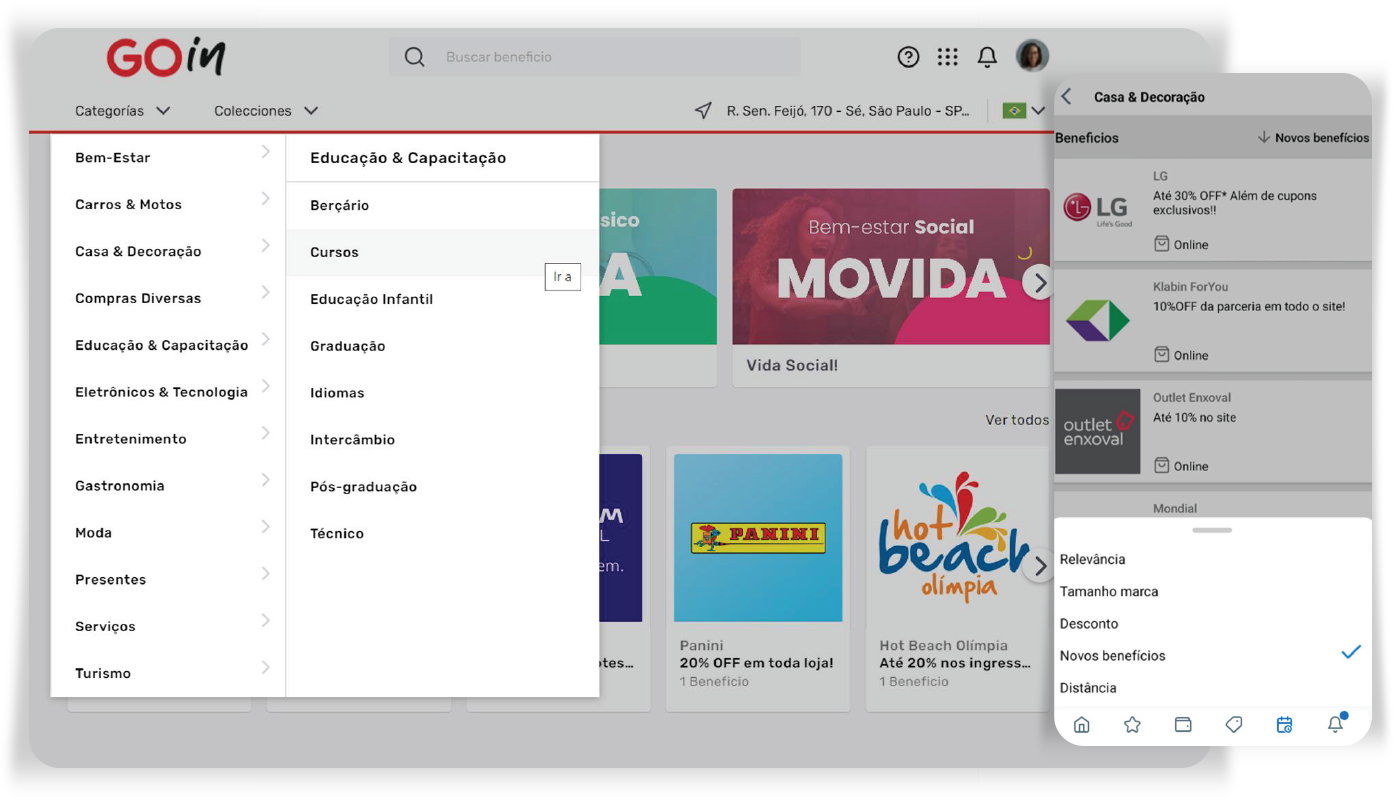1394x803 pixels.
Task: Expand the Bem-Estar category
Action: tap(168, 157)
